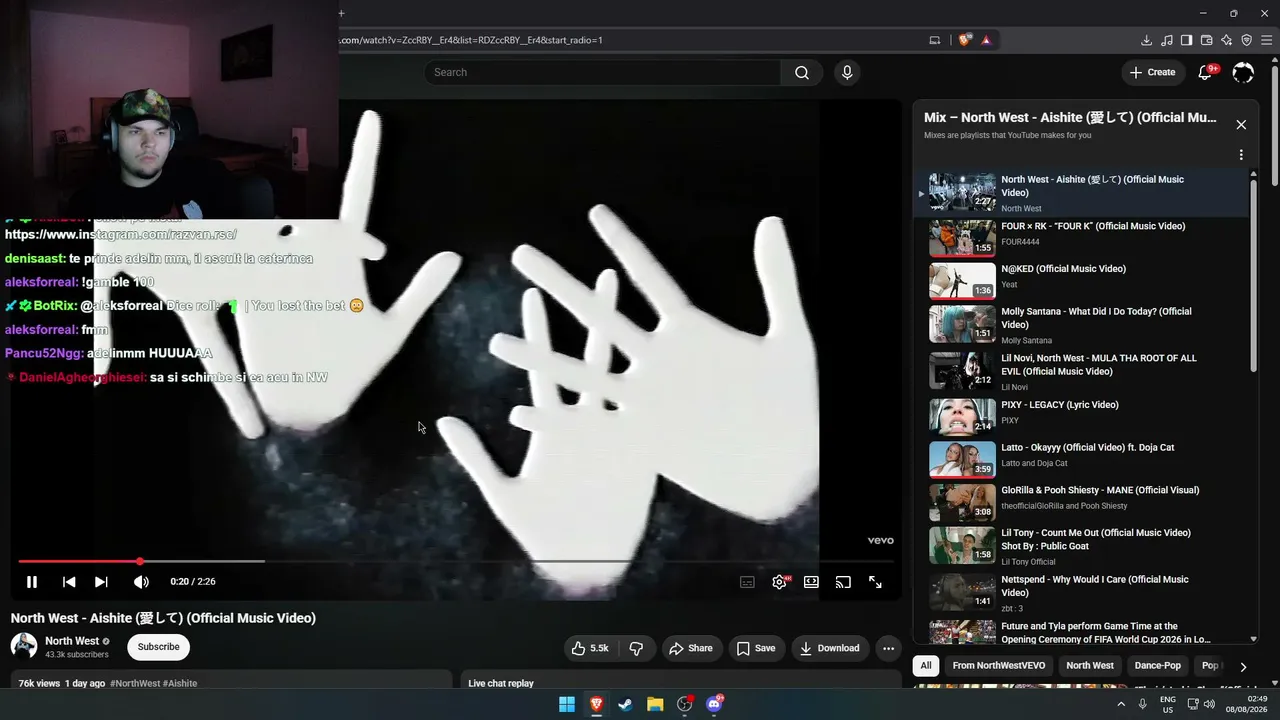Click into the YouTube search field

(x=602, y=72)
